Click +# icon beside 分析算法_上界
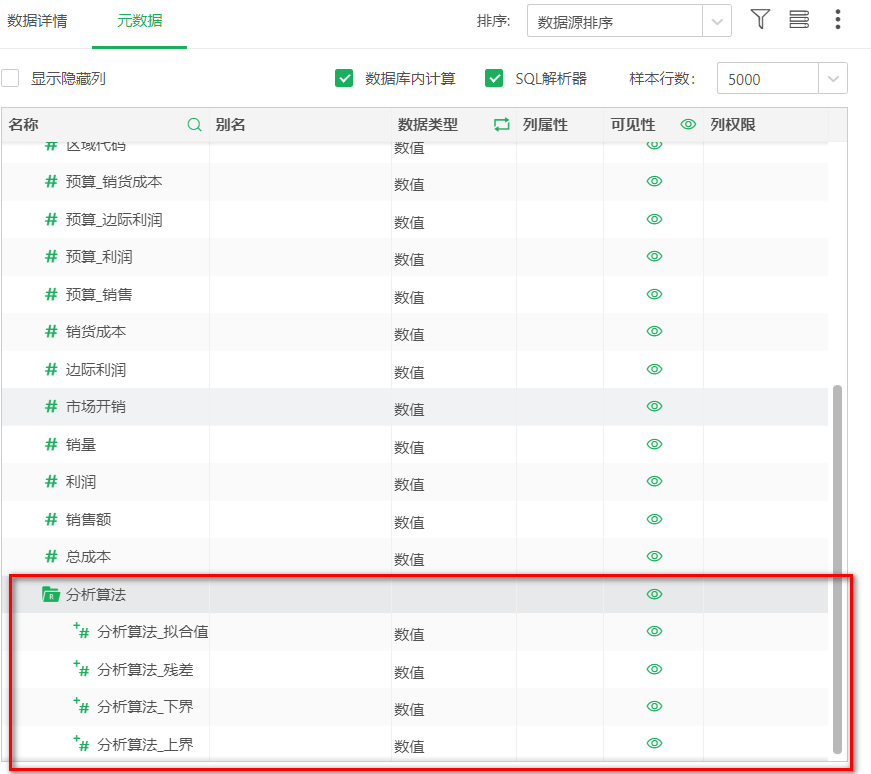The width and height of the screenshot is (871, 774). tap(82, 744)
